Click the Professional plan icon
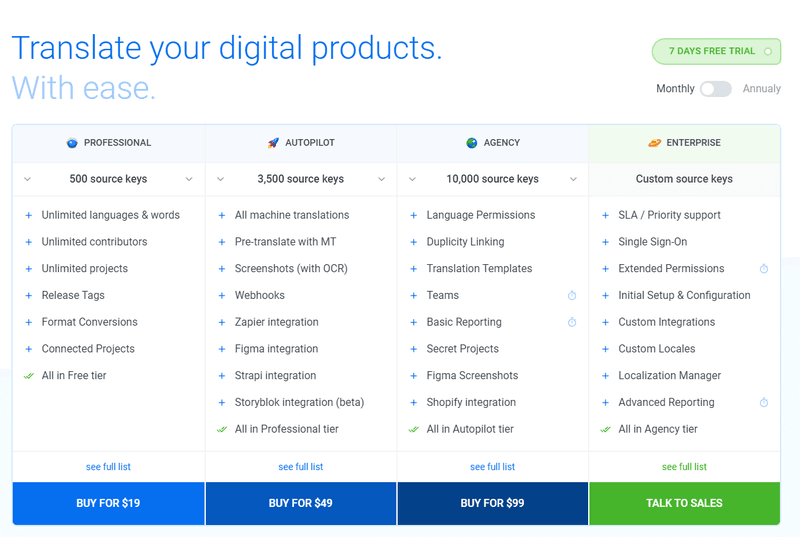 (72, 143)
